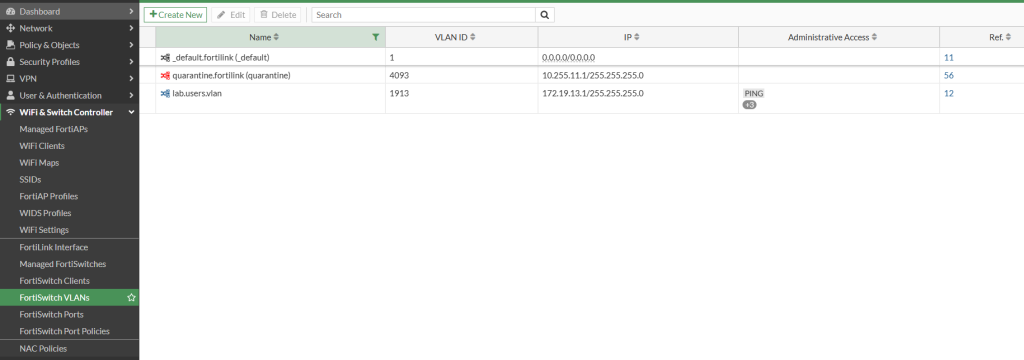Open reference count 11 link

tap(949, 57)
